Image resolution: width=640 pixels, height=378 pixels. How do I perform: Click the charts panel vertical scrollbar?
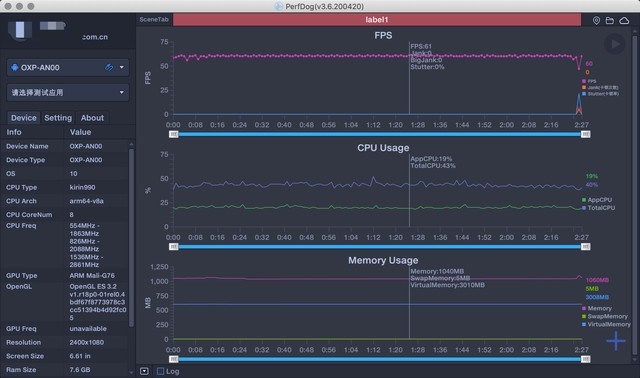634,194
